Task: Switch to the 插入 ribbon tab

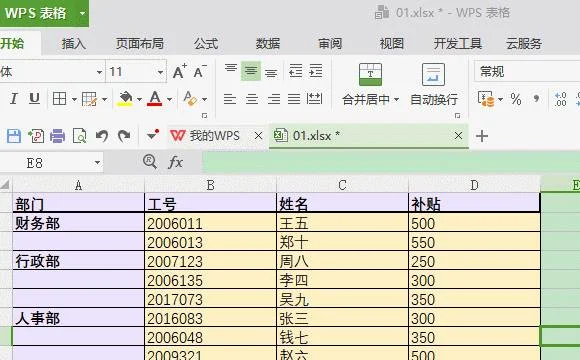Action: click(73, 44)
